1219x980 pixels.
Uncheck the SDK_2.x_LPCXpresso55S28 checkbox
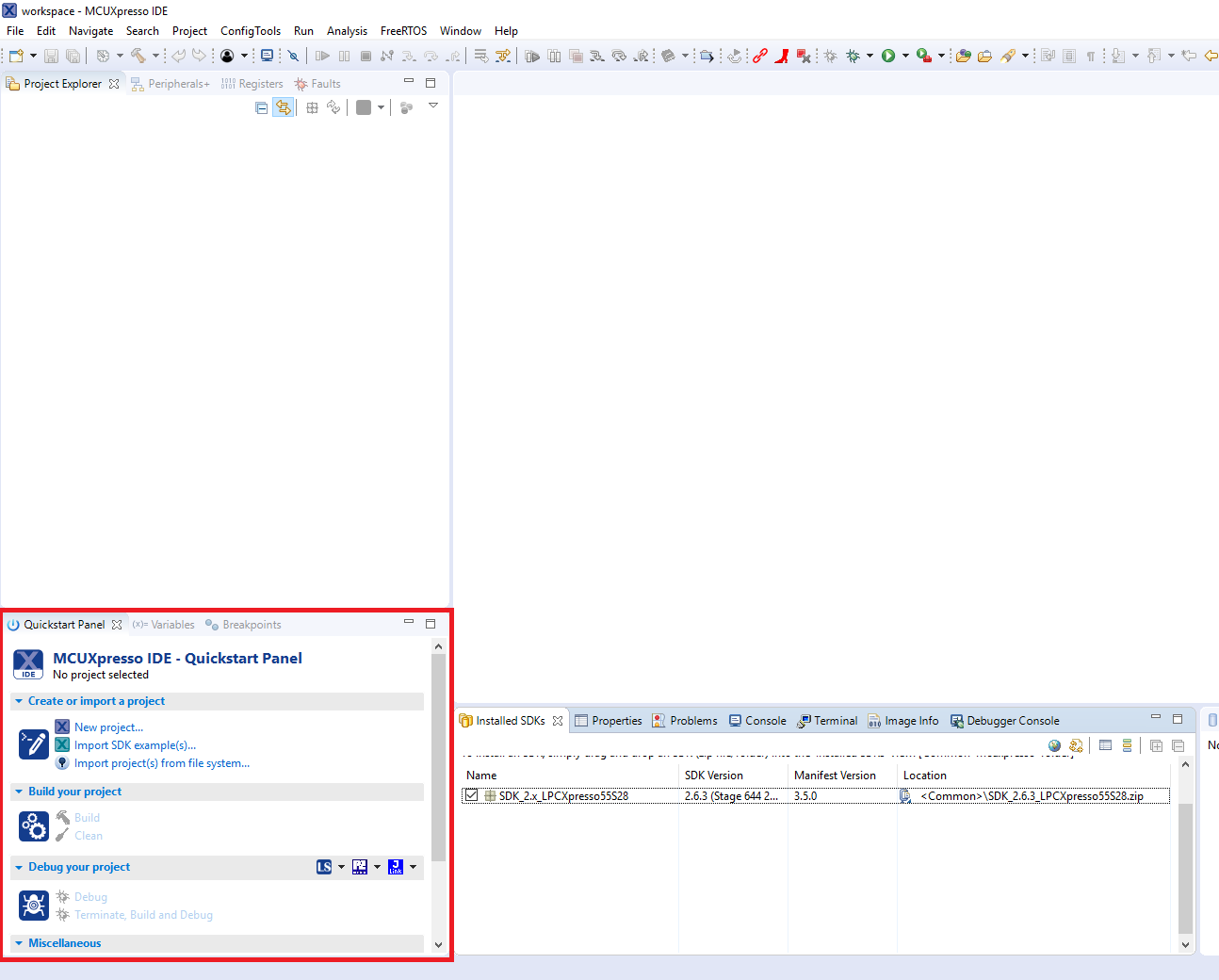point(471,796)
